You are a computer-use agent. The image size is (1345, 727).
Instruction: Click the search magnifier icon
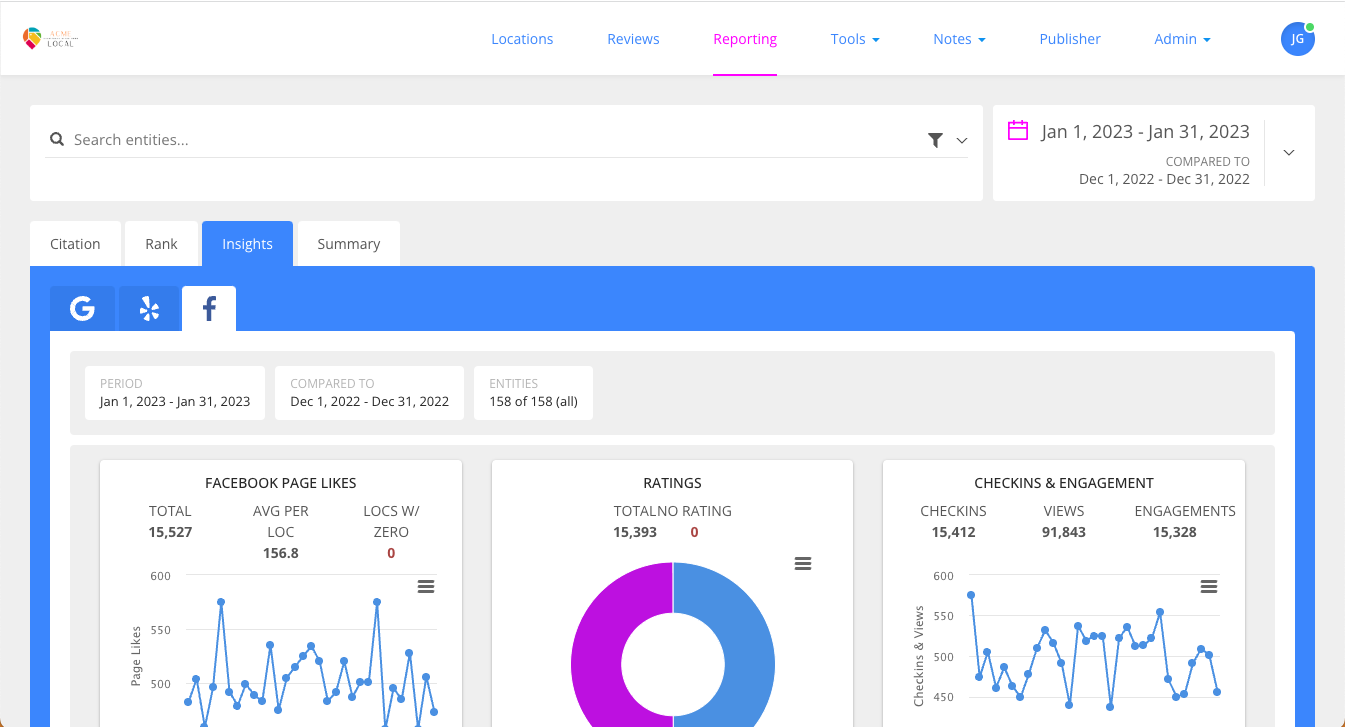pos(57,139)
